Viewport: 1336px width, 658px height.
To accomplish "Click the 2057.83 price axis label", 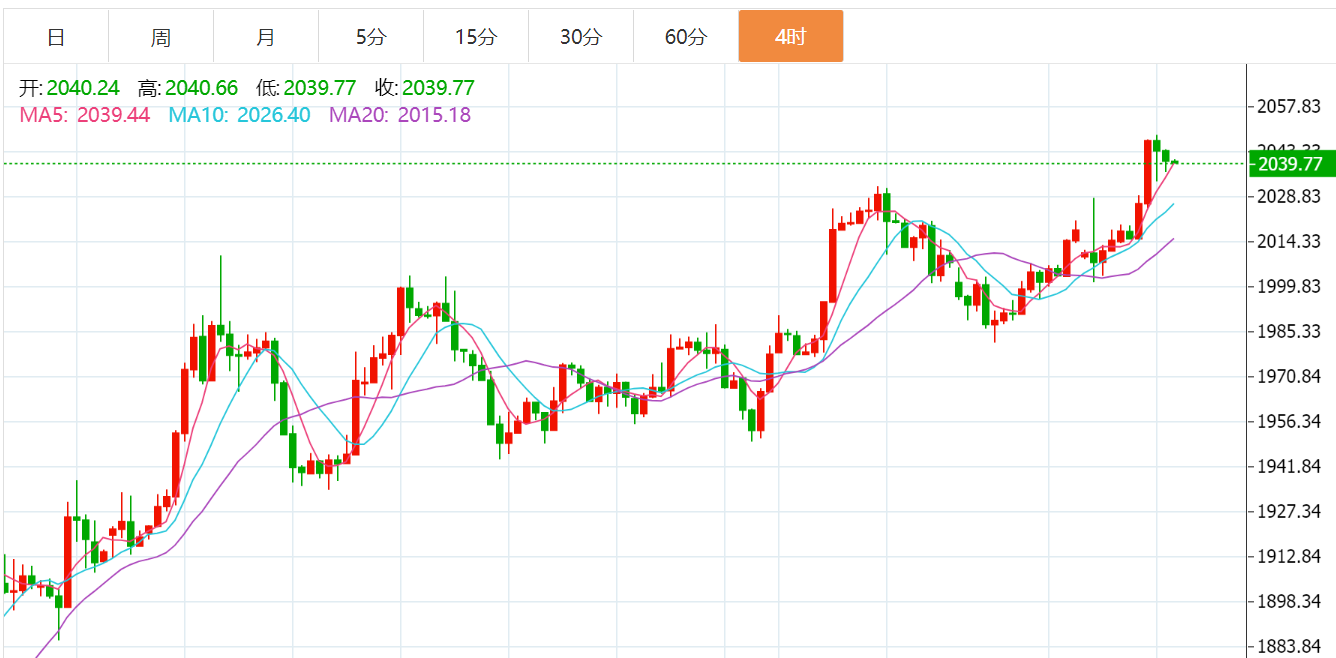I will point(1291,106).
